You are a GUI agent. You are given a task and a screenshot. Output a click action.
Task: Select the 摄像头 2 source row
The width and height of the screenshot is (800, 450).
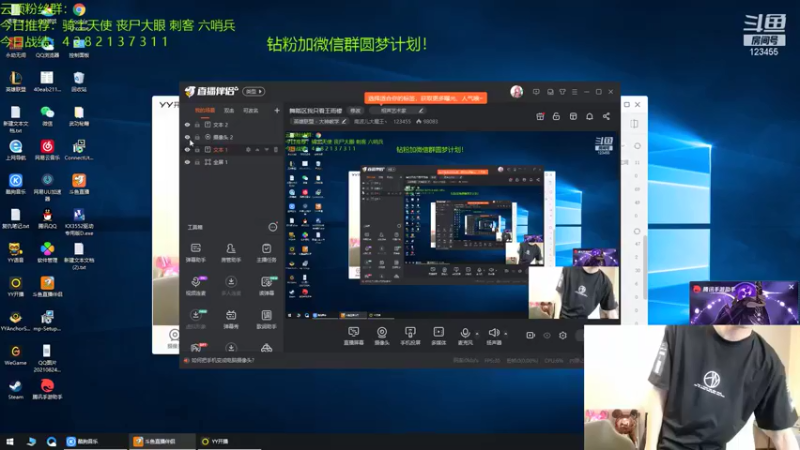(x=232, y=137)
